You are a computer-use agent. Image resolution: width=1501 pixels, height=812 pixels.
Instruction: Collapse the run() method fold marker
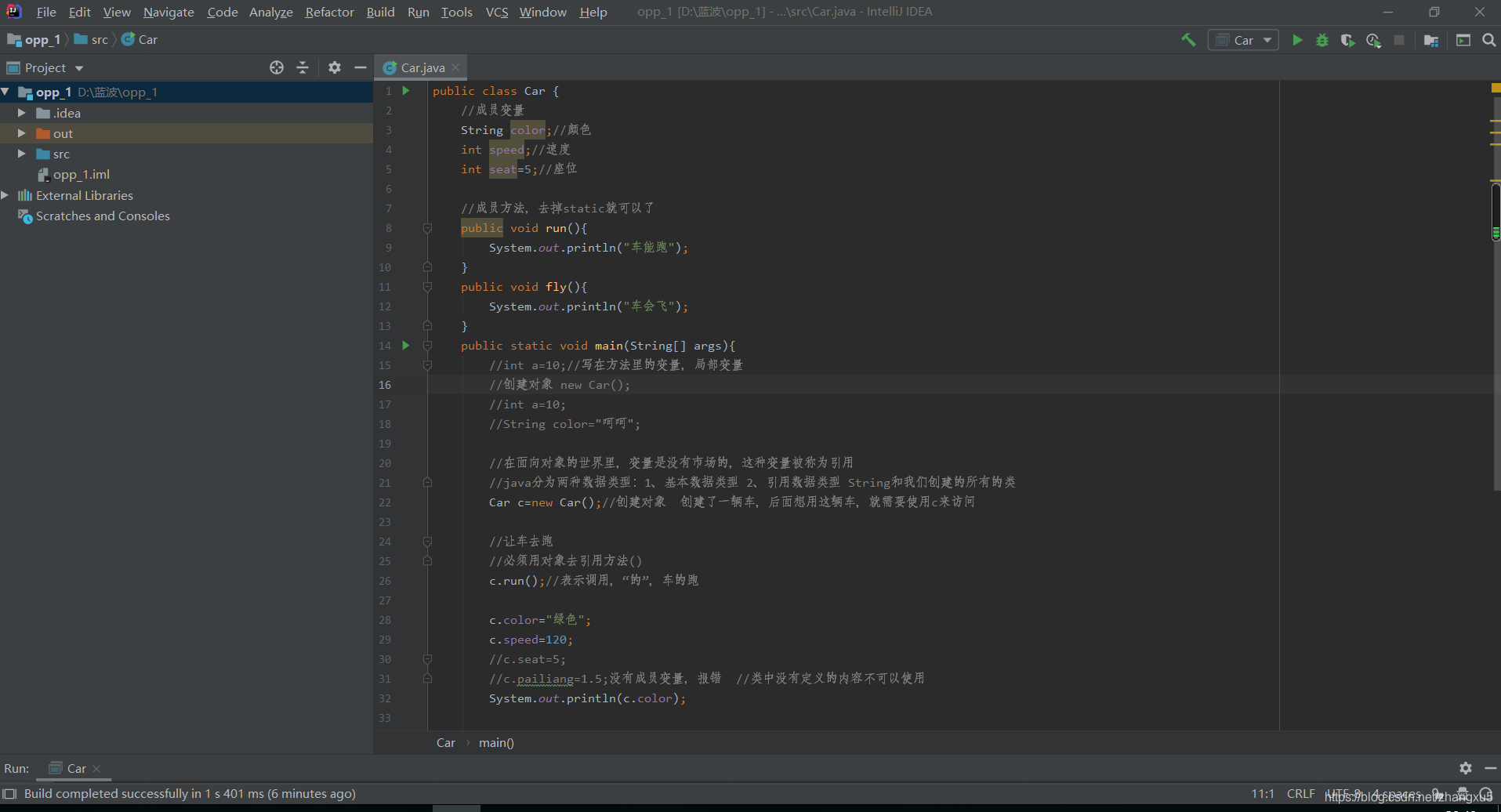pos(427,228)
